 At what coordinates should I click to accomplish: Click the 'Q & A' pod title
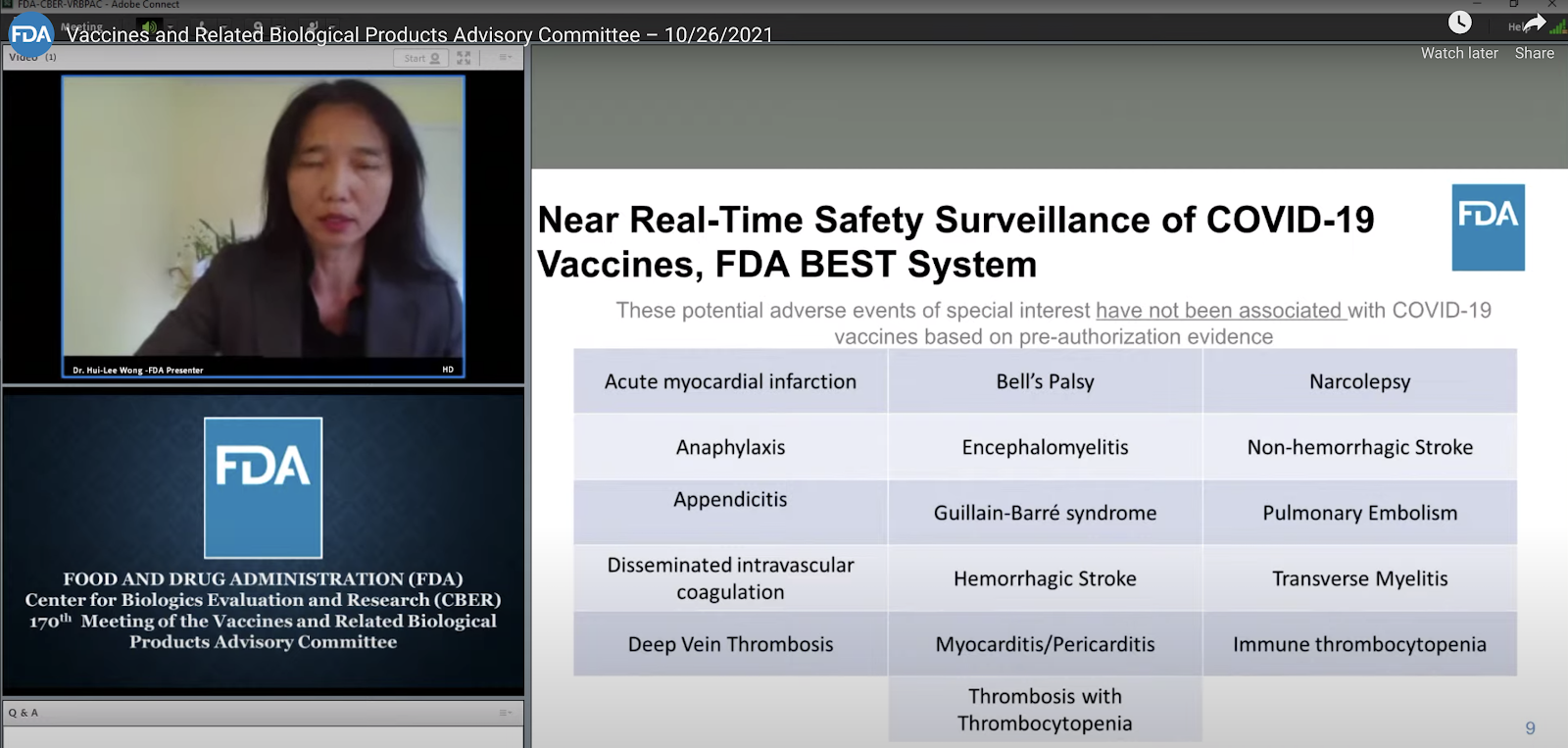(24, 713)
